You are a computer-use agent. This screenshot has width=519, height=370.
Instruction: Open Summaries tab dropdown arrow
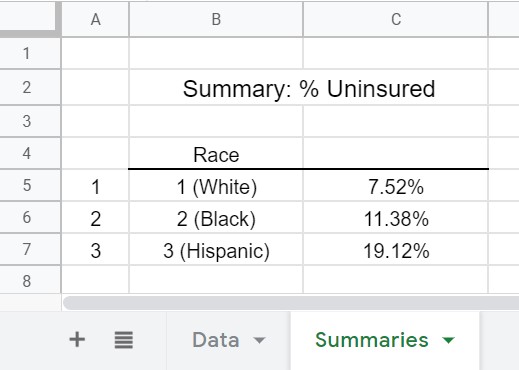pyautogui.click(x=448, y=340)
